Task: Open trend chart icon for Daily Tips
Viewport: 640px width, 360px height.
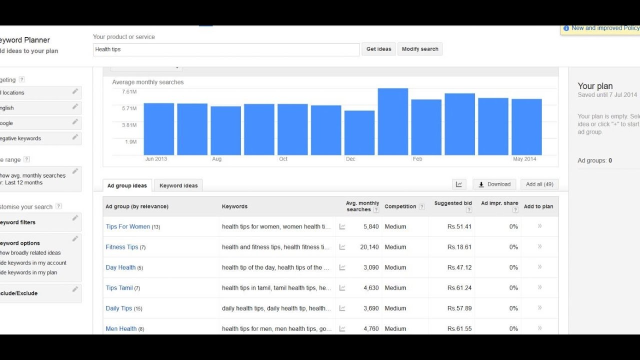Action: point(342,308)
